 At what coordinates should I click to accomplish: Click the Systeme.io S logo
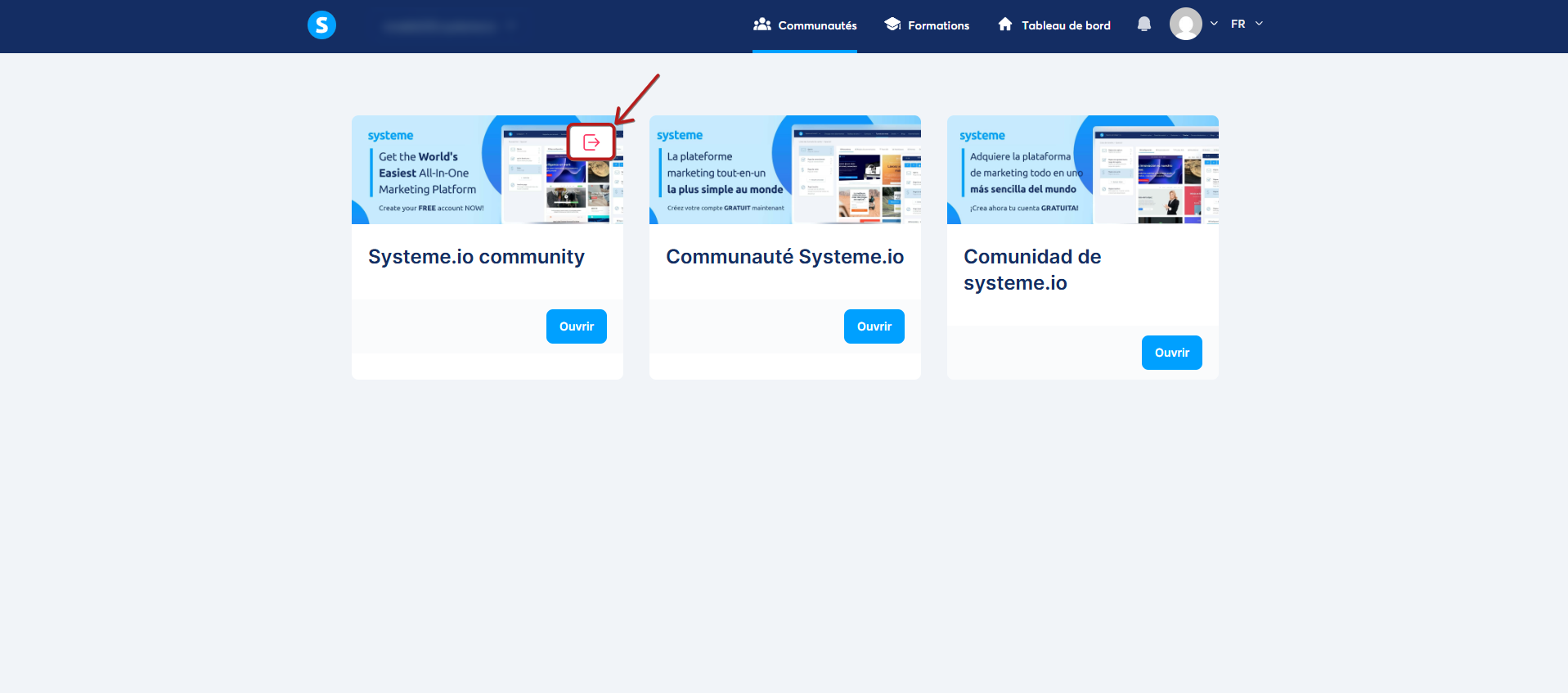coord(321,25)
